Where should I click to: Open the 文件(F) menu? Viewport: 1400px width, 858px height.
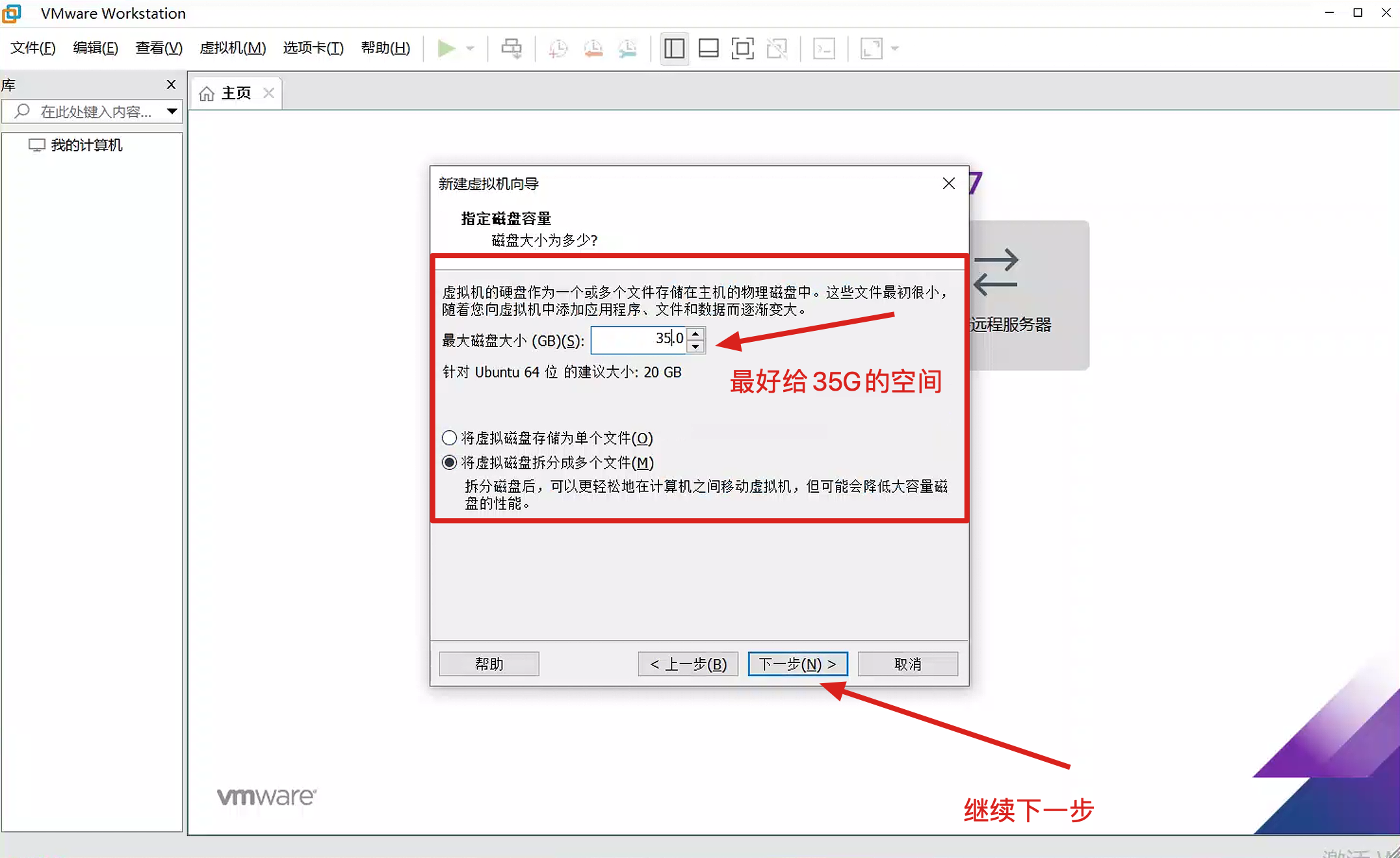coord(33,47)
